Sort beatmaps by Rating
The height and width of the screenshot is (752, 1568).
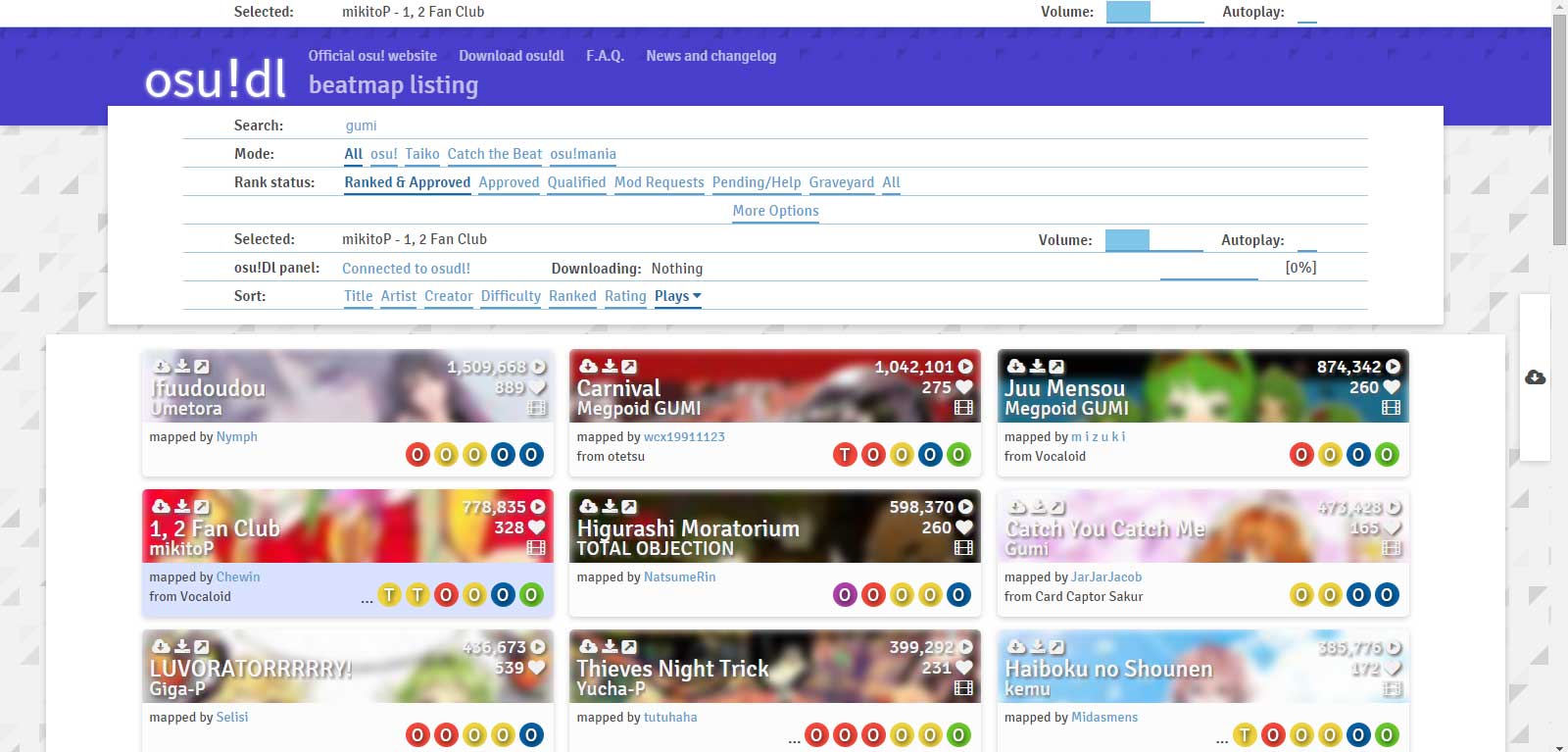(x=625, y=296)
